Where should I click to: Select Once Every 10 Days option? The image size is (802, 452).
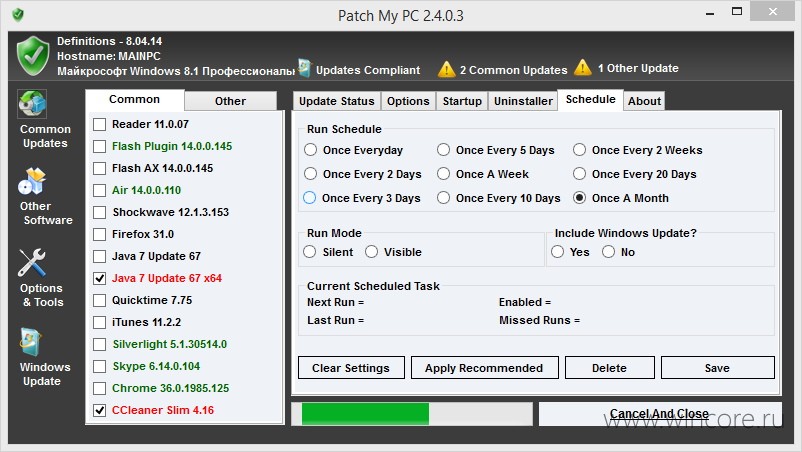(443, 198)
